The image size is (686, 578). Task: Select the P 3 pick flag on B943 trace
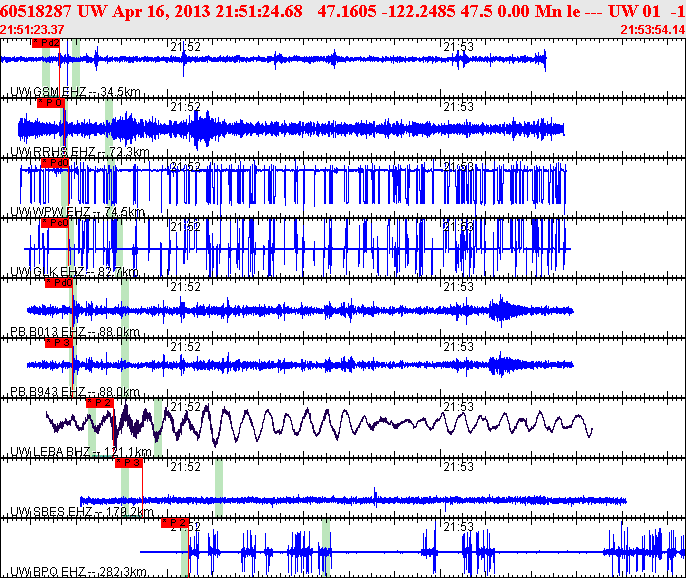tap(59, 343)
